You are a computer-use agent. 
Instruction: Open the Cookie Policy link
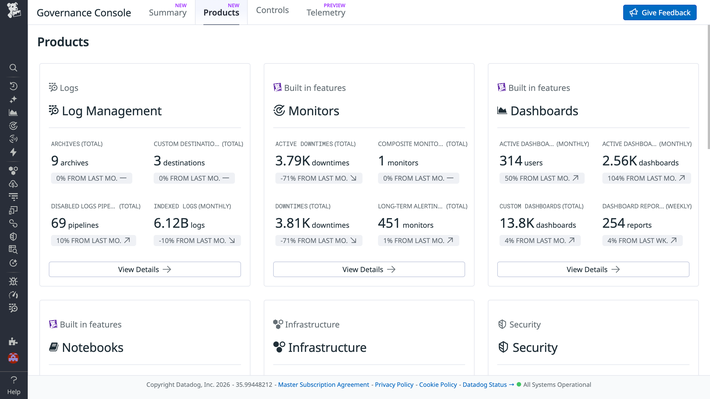pos(437,385)
